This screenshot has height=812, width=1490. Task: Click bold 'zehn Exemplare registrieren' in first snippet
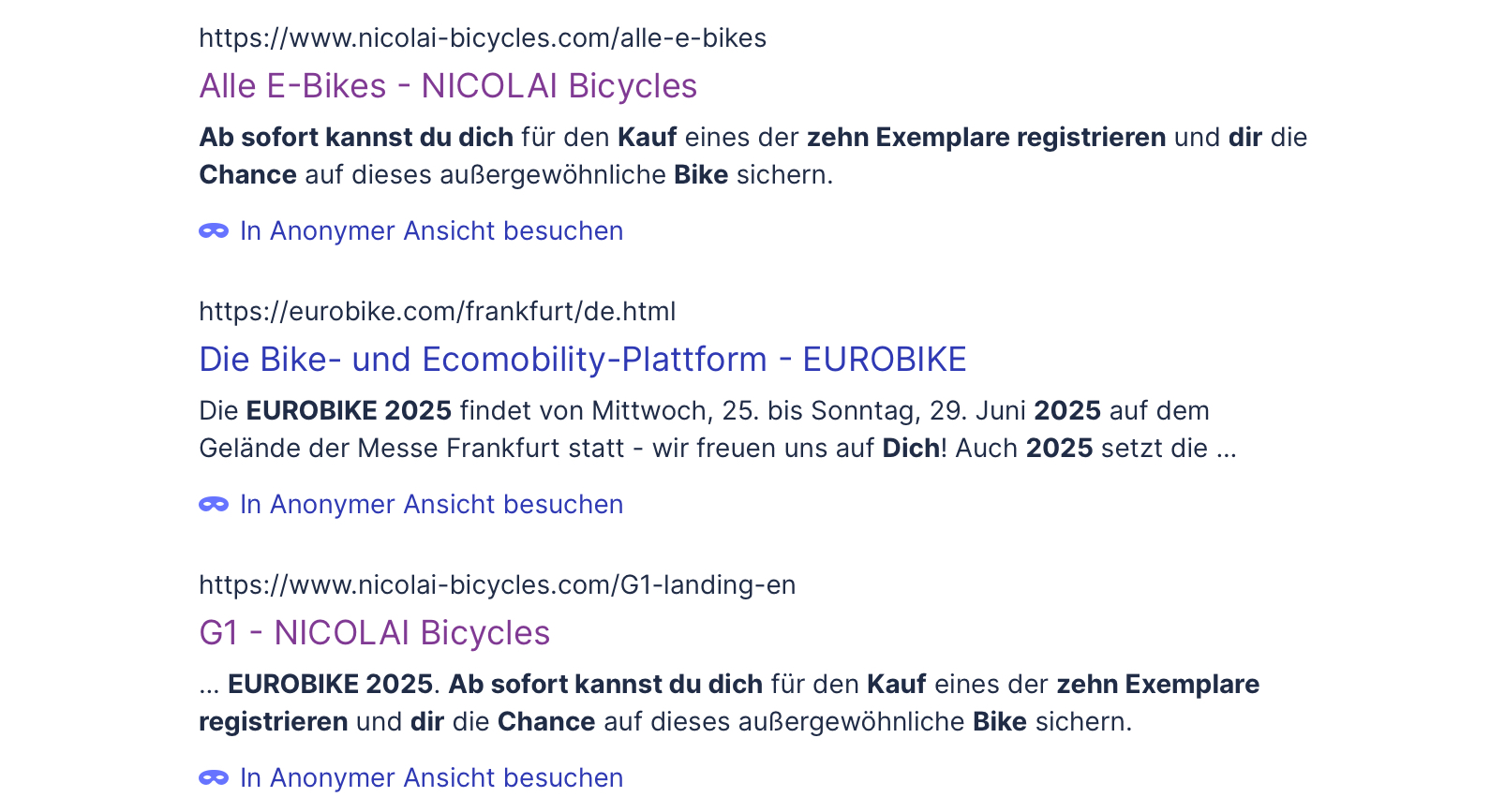(x=987, y=137)
